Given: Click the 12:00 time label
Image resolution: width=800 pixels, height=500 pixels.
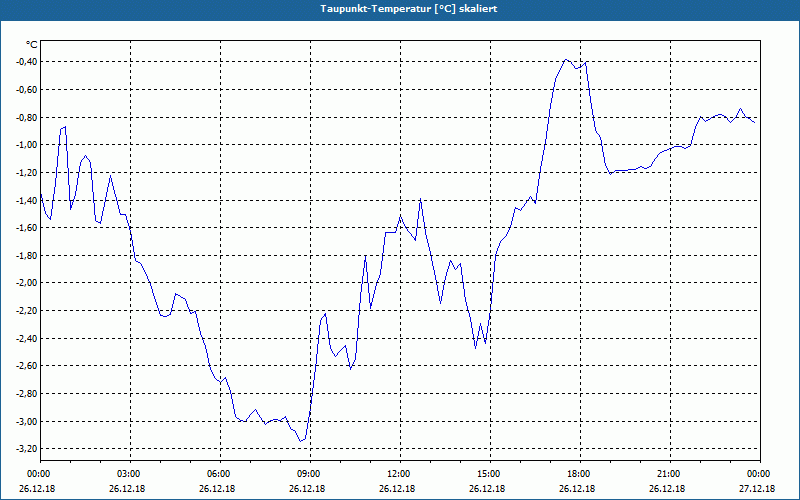Looking at the screenshot, I should [x=397, y=474].
